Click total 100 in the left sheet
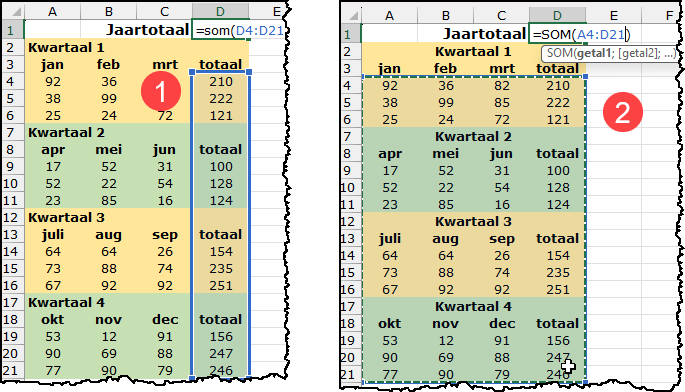This screenshot has width=685, height=392. (221, 167)
